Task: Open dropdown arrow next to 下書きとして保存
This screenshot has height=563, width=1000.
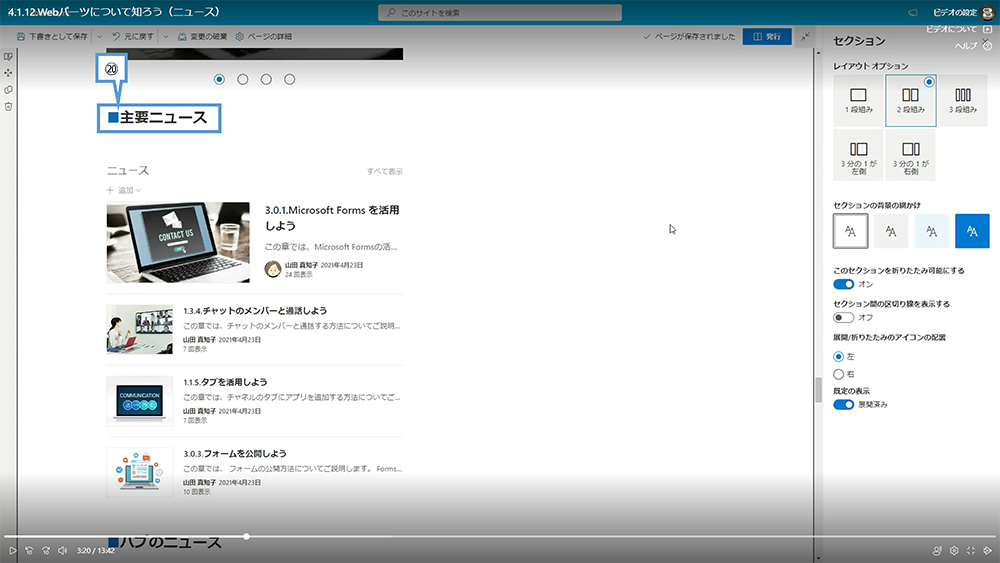Action: [x=99, y=36]
